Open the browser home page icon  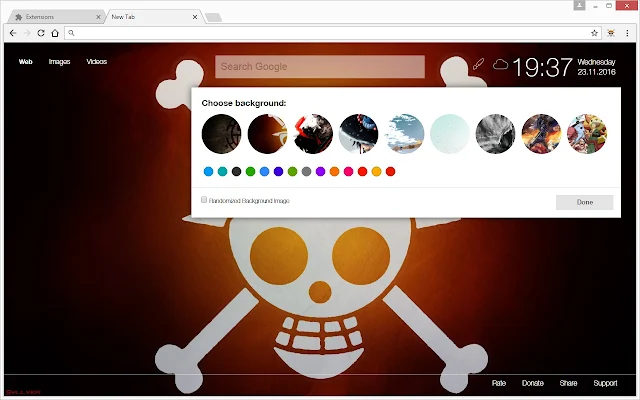(x=55, y=33)
